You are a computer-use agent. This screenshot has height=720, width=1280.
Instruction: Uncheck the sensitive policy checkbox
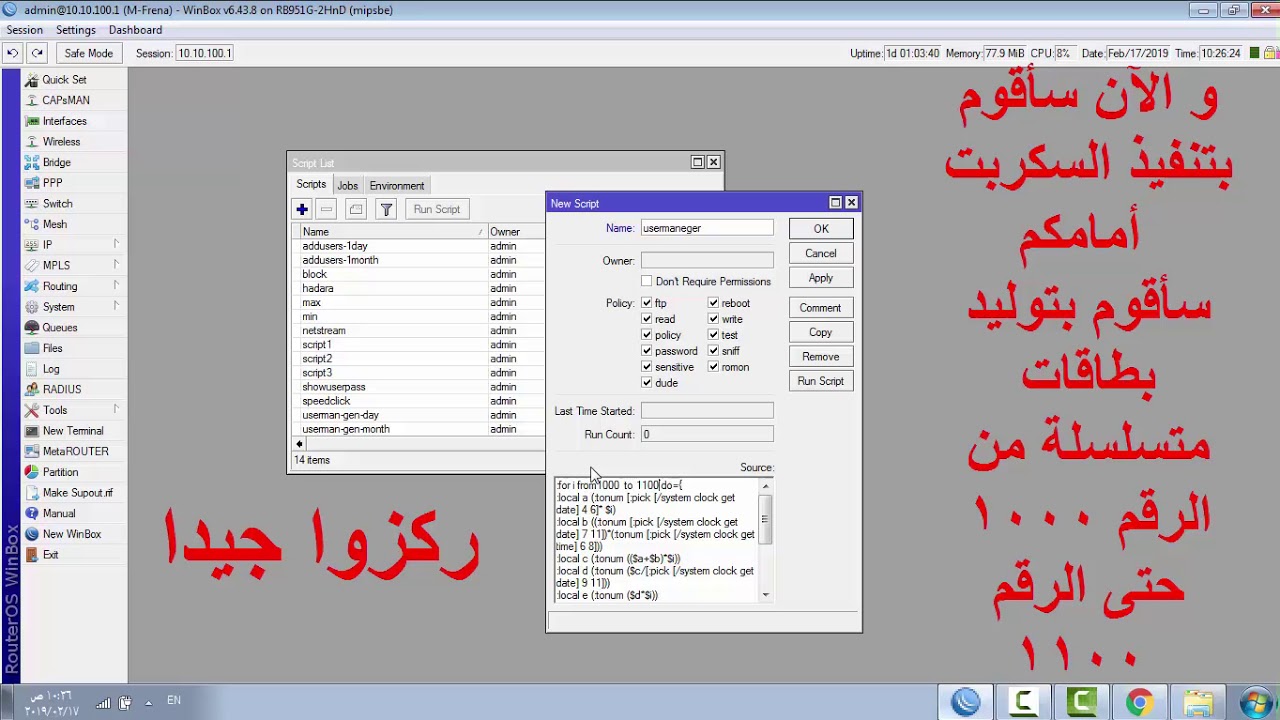click(647, 367)
